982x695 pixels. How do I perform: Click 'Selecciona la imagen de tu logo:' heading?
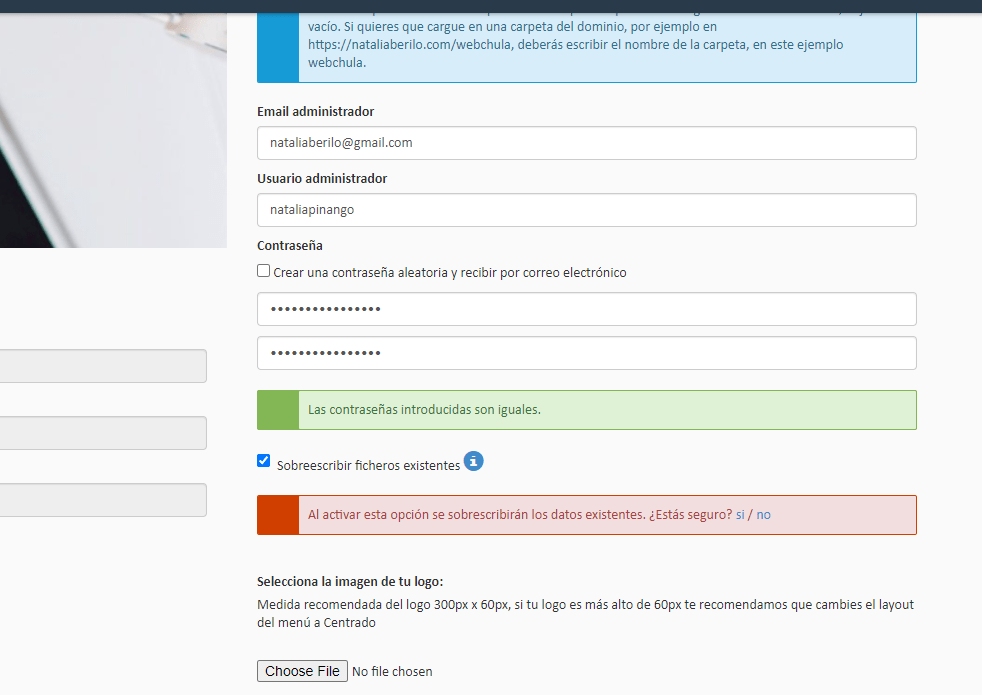pos(350,582)
